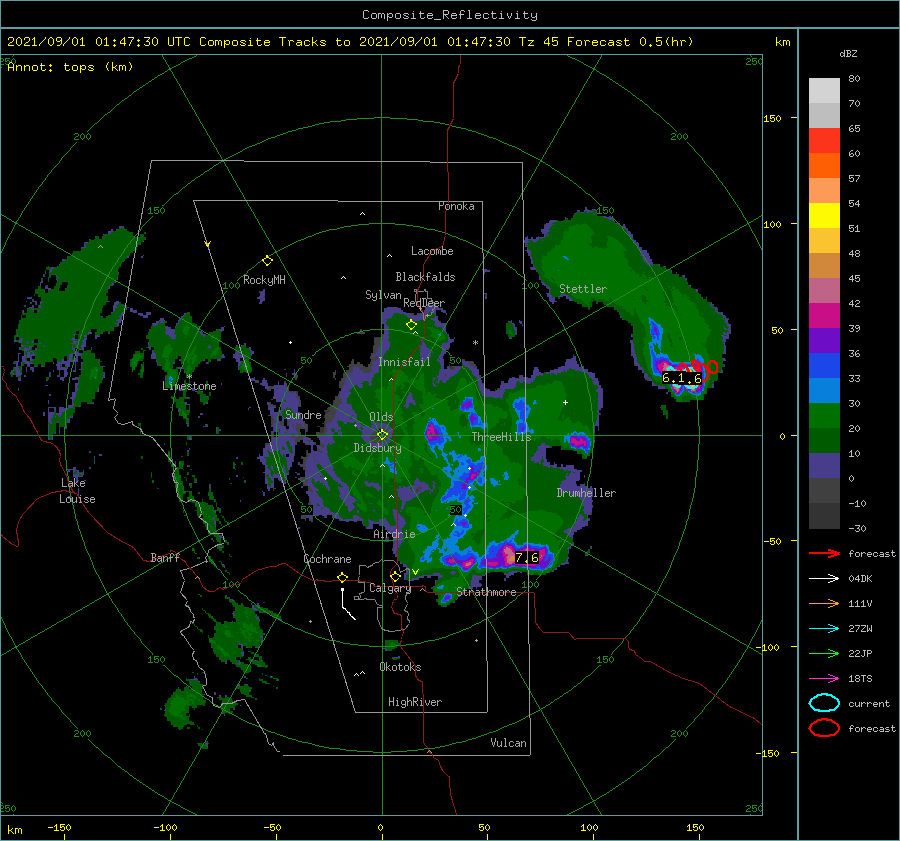The width and height of the screenshot is (900, 841).
Task: Click the yellow diamond marker below Cochrane
Action: pos(343,577)
